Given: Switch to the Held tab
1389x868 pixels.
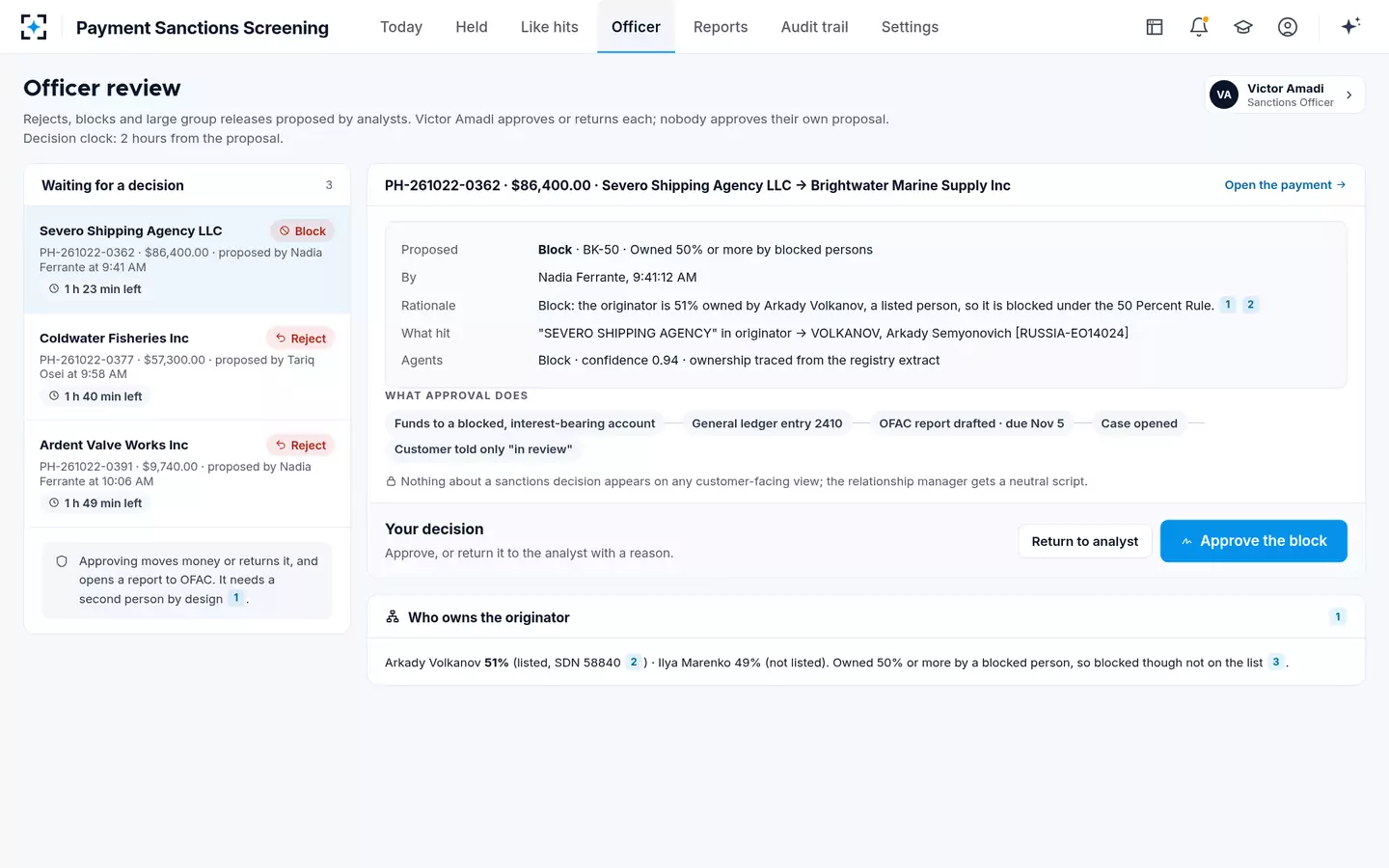Looking at the screenshot, I should (472, 27).
